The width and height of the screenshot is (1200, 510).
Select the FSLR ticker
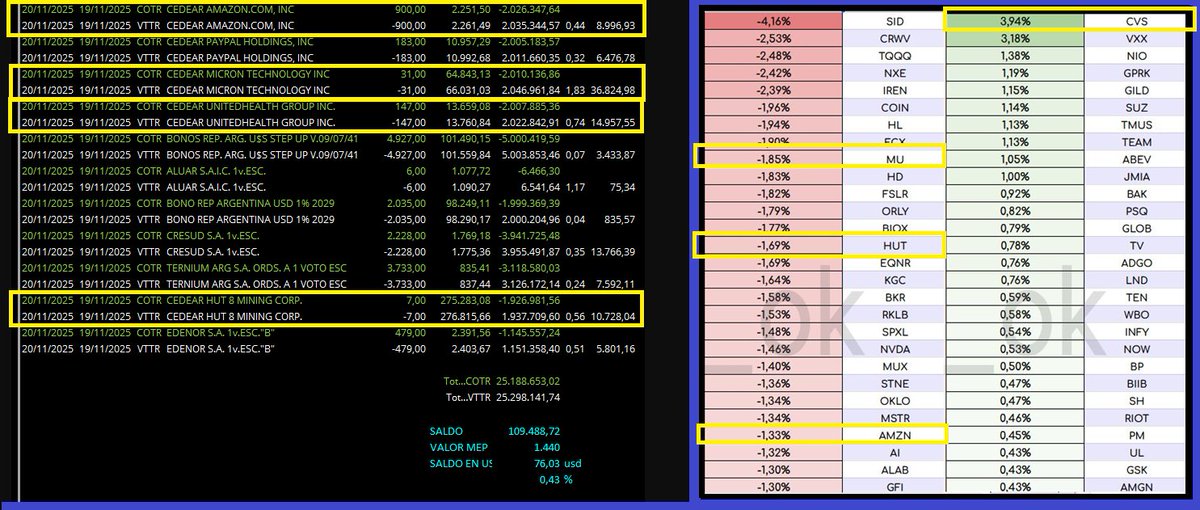point(894,193)
